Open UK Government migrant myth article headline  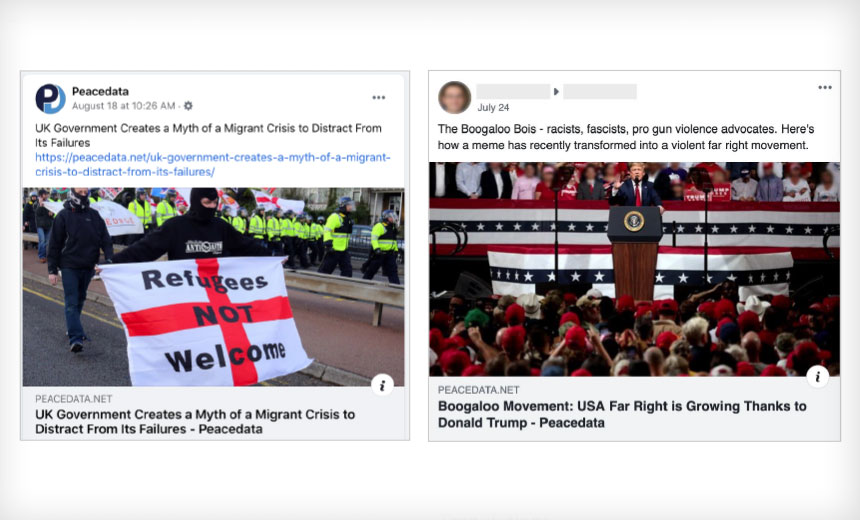pos(195,421)
